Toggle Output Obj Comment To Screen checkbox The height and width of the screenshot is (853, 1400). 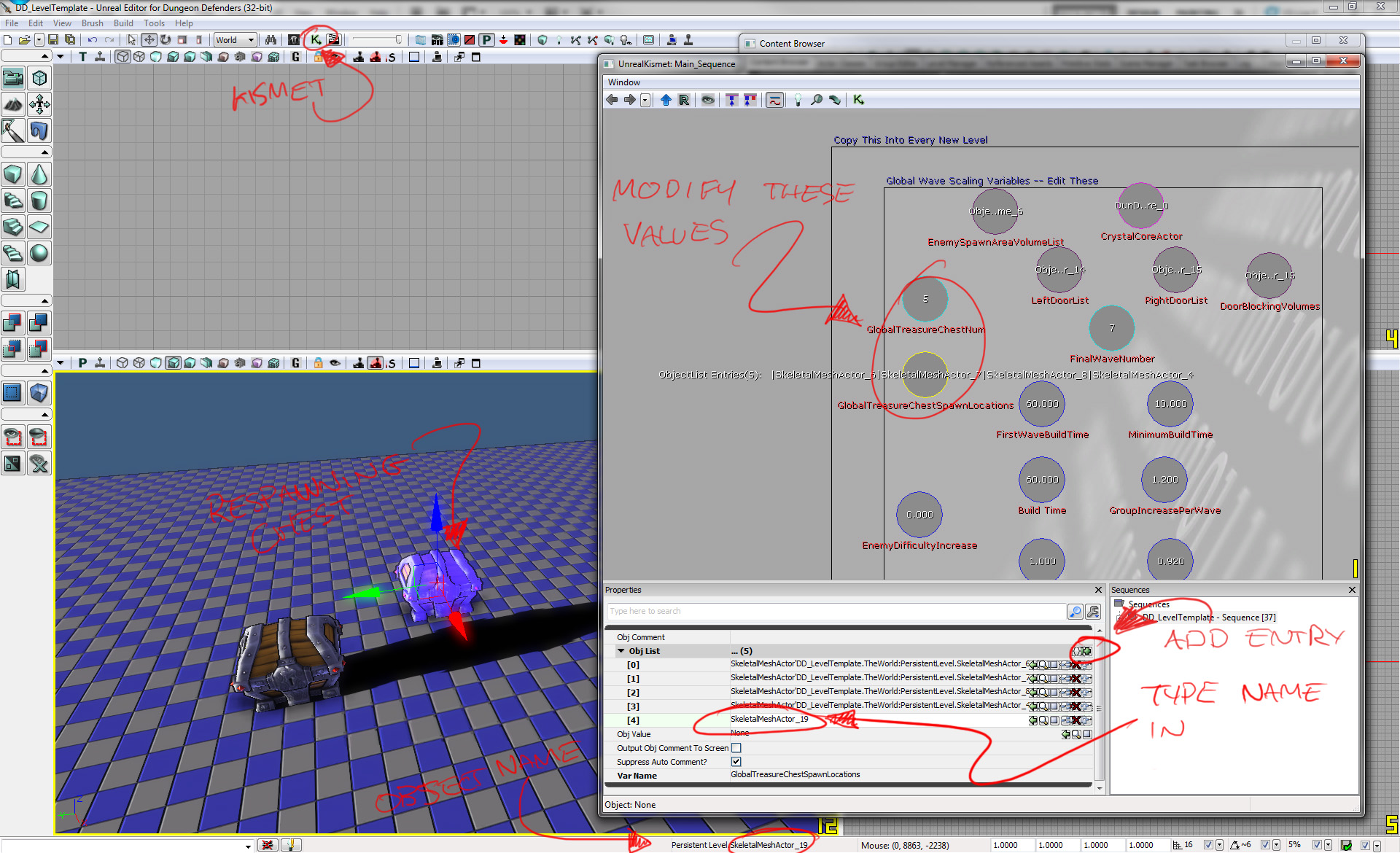736,748
